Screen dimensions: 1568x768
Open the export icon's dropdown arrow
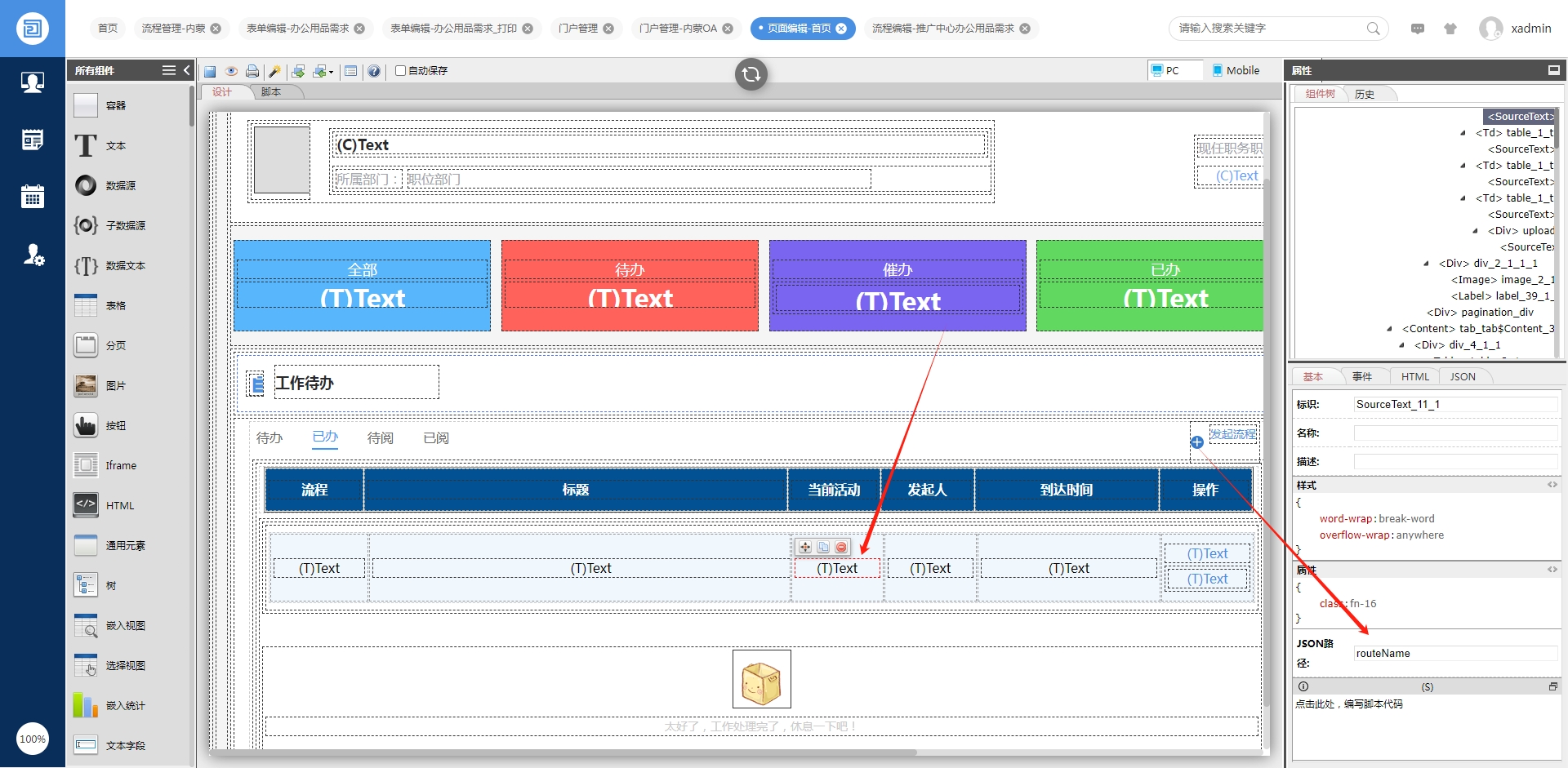[x=331, y=72]
